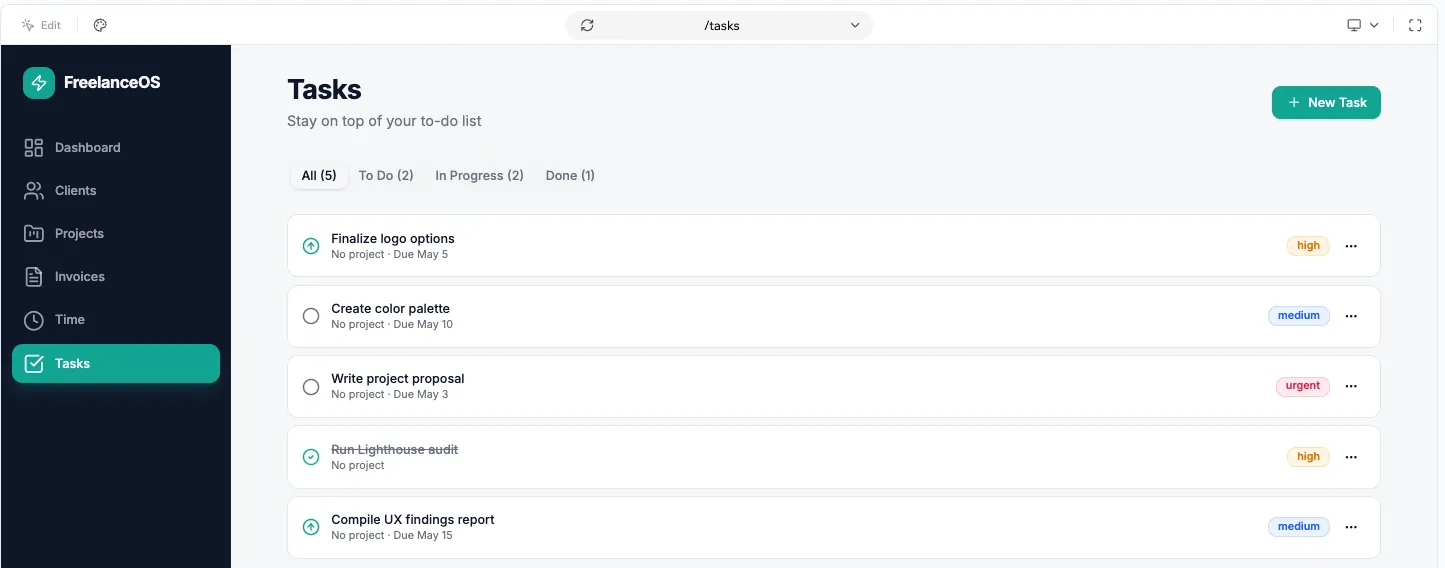Viewport: 1445px width, 568px height.
Task: Toggle status circle for Write project proposal
Action: [311, 387]
